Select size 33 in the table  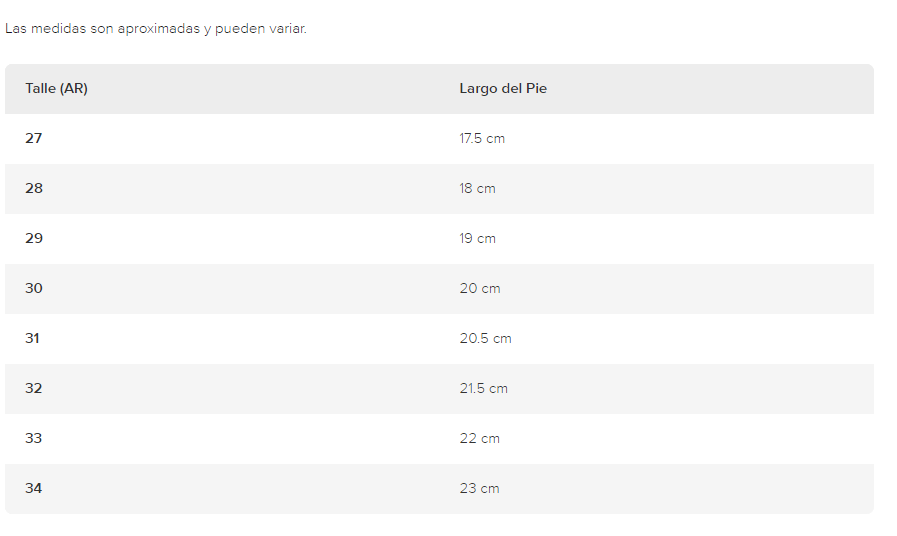(x=34, y=438)
